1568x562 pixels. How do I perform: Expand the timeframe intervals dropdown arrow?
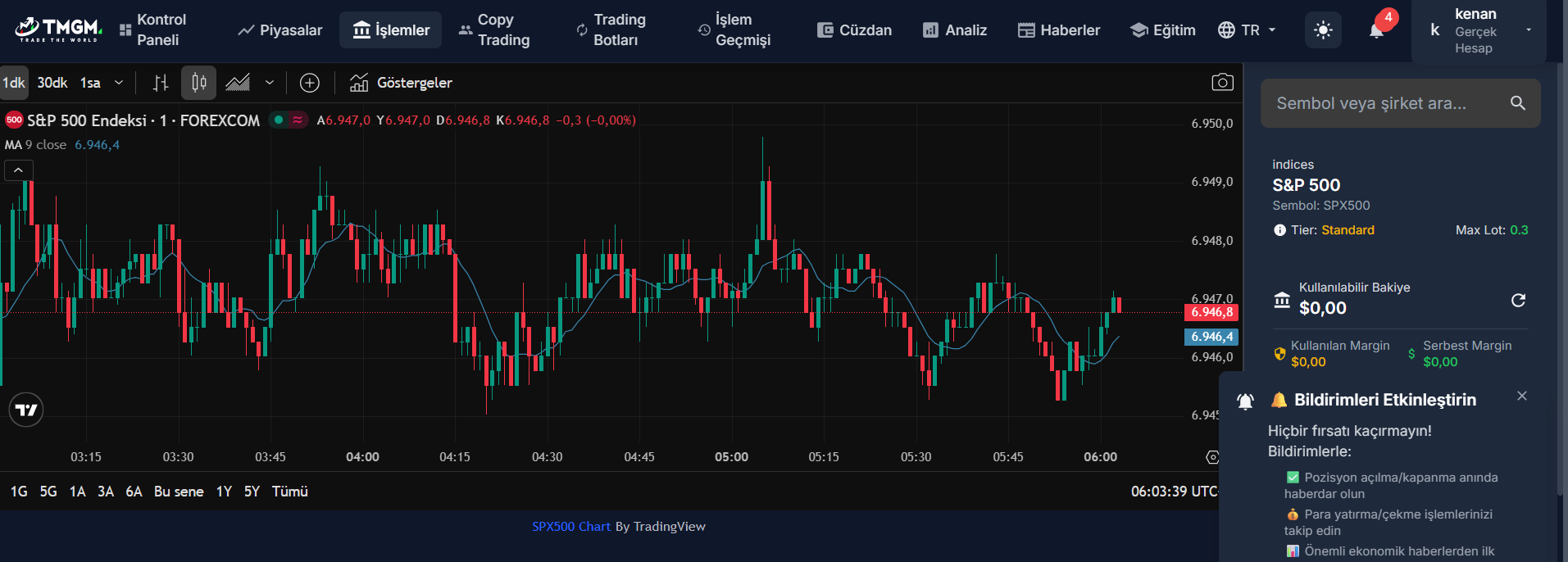pyautogui.click(x=119, y=83)
